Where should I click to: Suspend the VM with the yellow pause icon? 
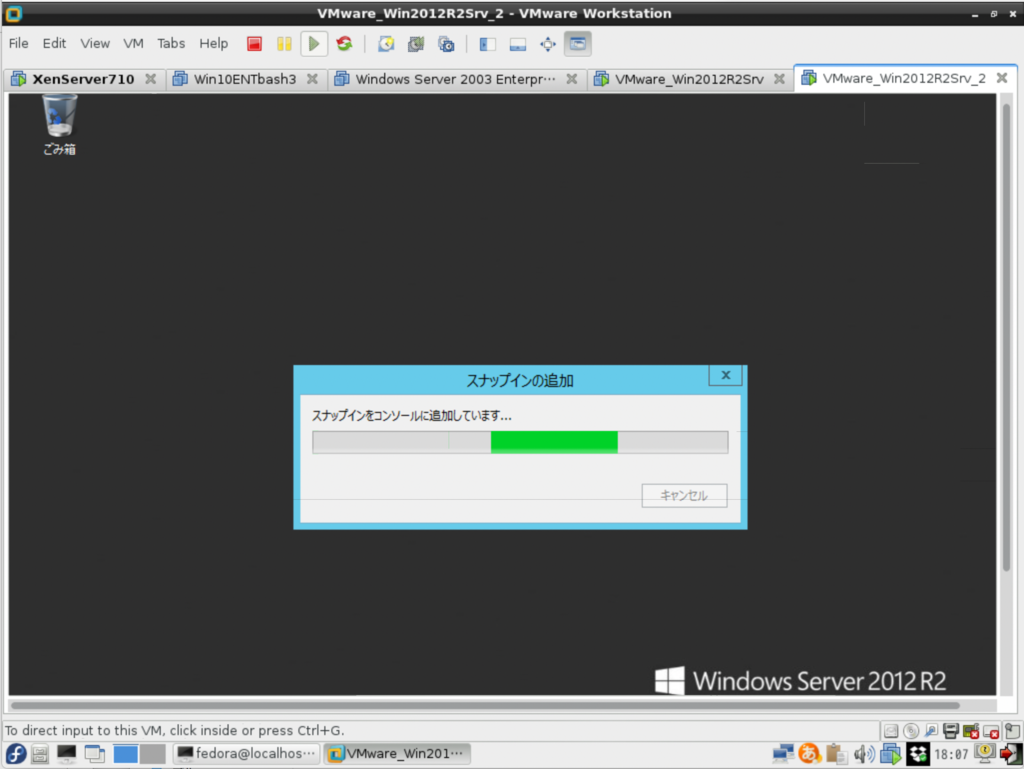click(284, 44)
